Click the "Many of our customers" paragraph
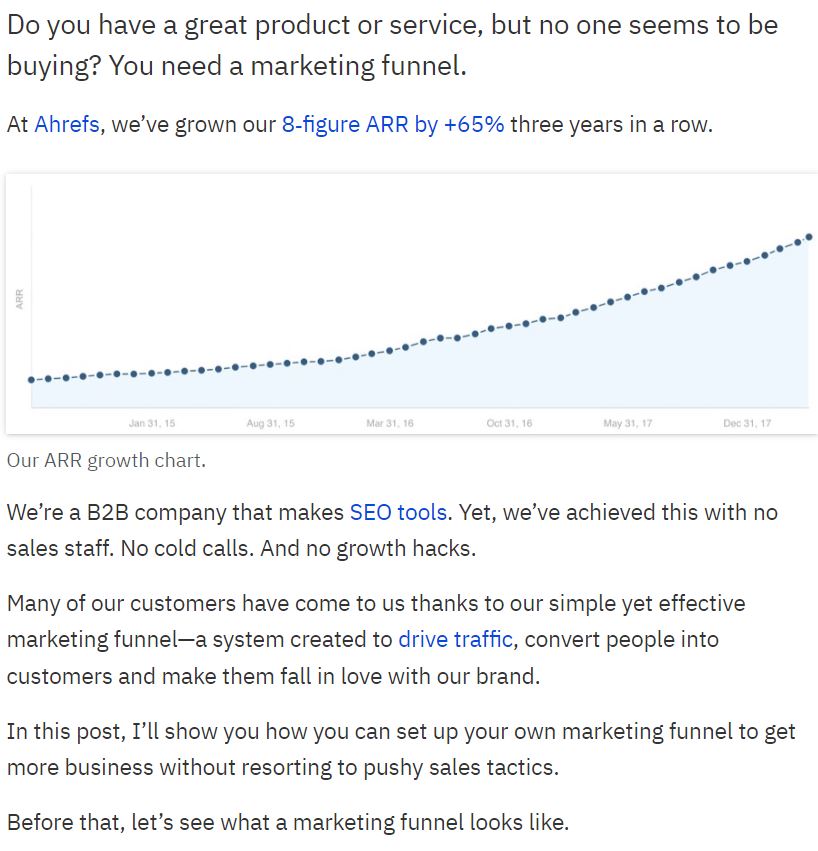 [x=376, y=640]
